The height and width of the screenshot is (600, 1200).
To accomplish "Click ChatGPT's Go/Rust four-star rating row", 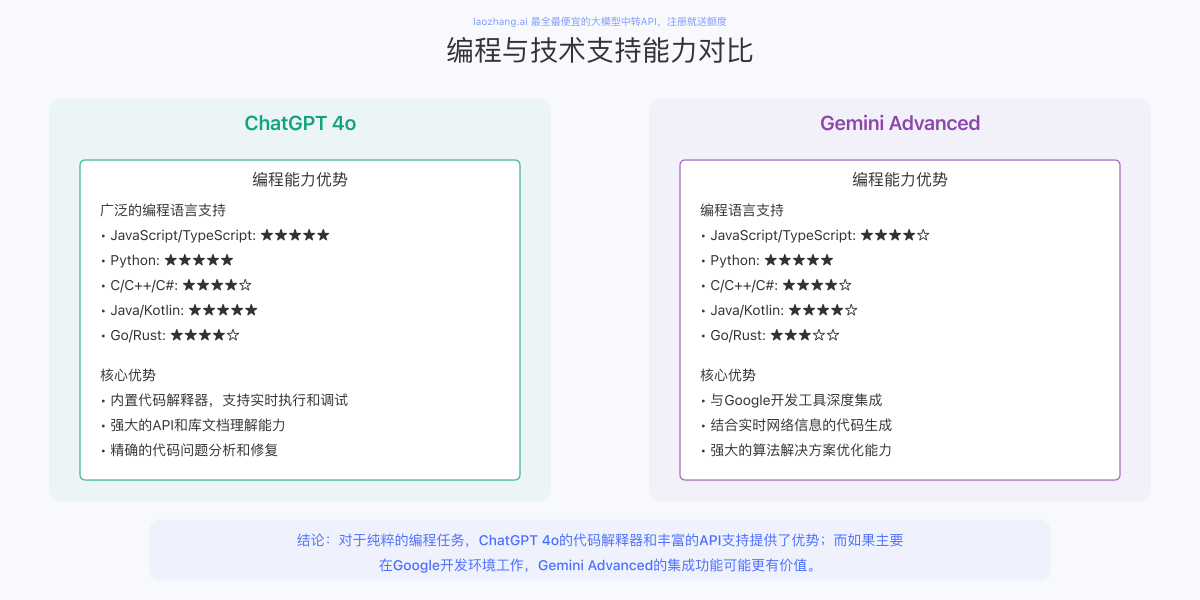I will tap(170, 335).
